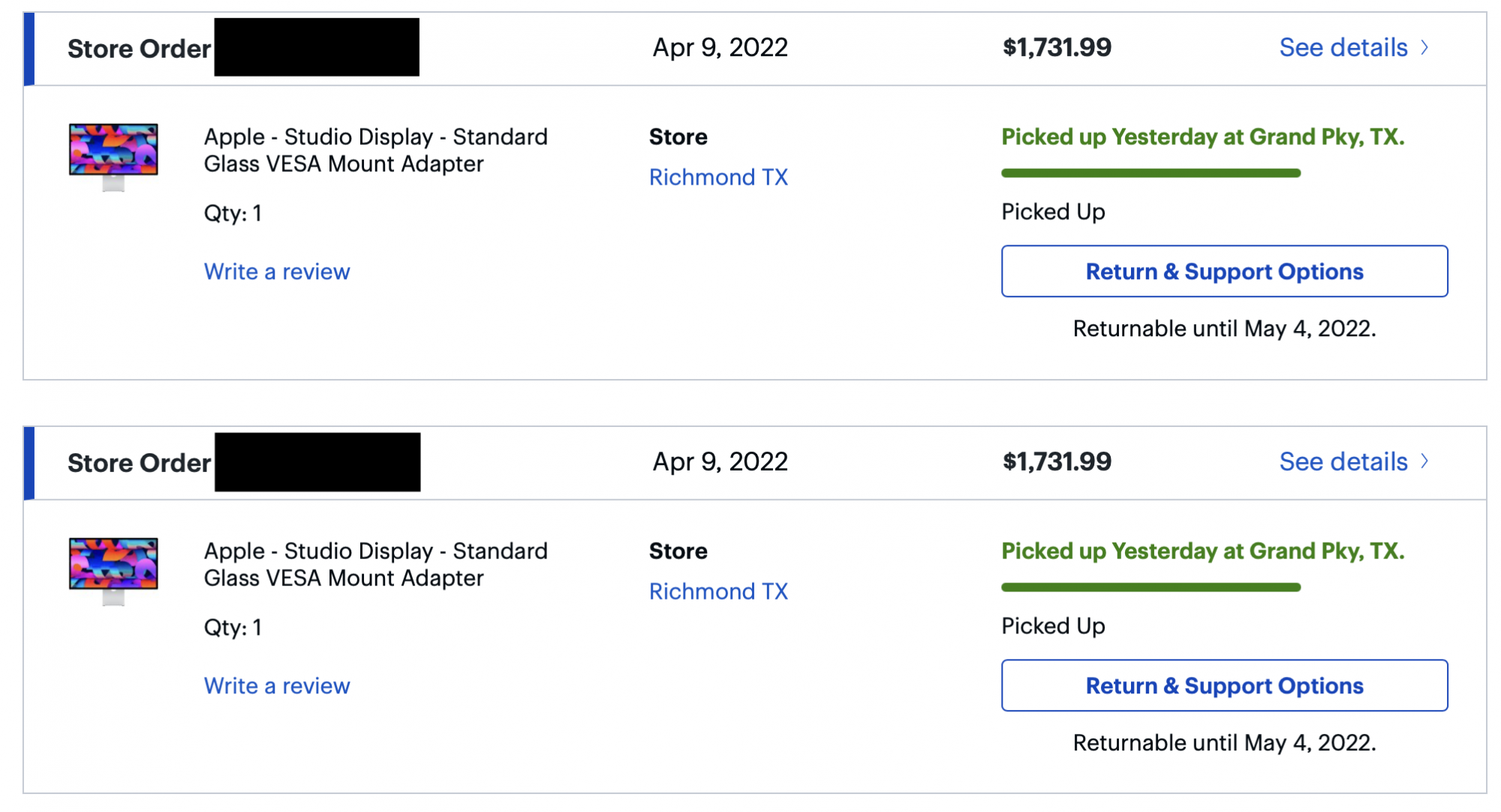This screenshot has width=1501, height=812.
Task: Click the bottom 'Picked up Yesterday at Grand Pky' status
Action: pos(1202,551)
